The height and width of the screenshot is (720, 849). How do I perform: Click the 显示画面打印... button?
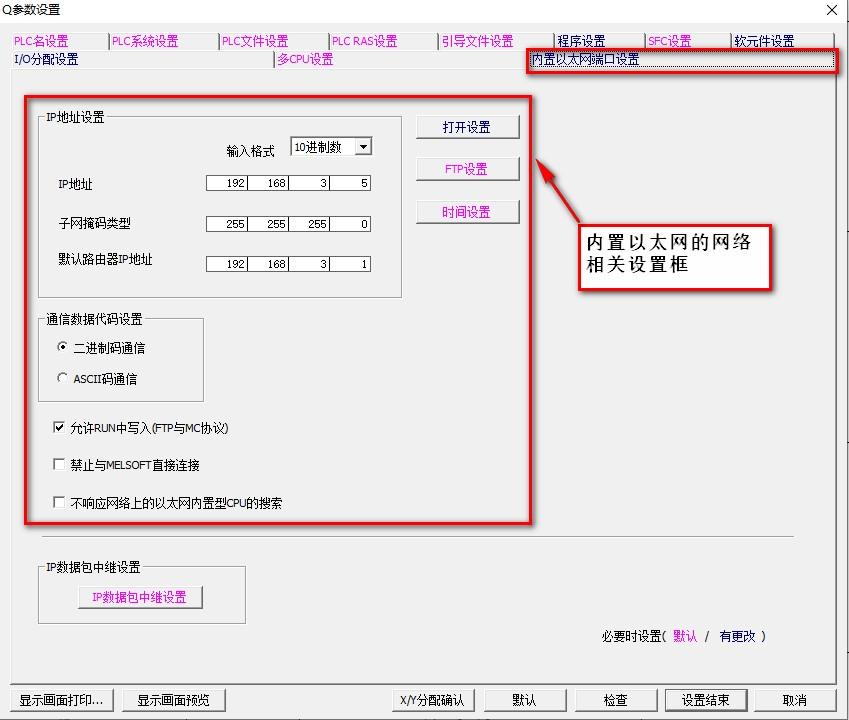[61, 700]
